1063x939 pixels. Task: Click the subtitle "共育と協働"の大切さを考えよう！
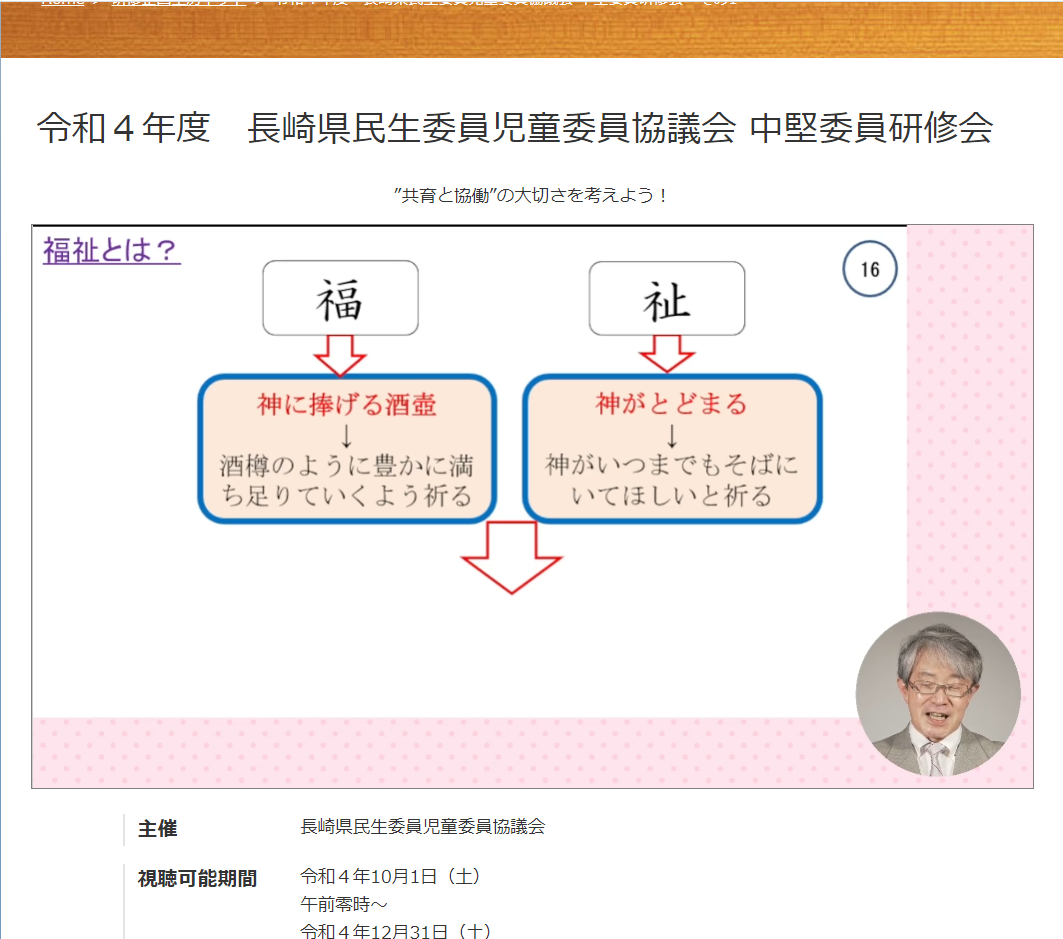coord(532,195)
